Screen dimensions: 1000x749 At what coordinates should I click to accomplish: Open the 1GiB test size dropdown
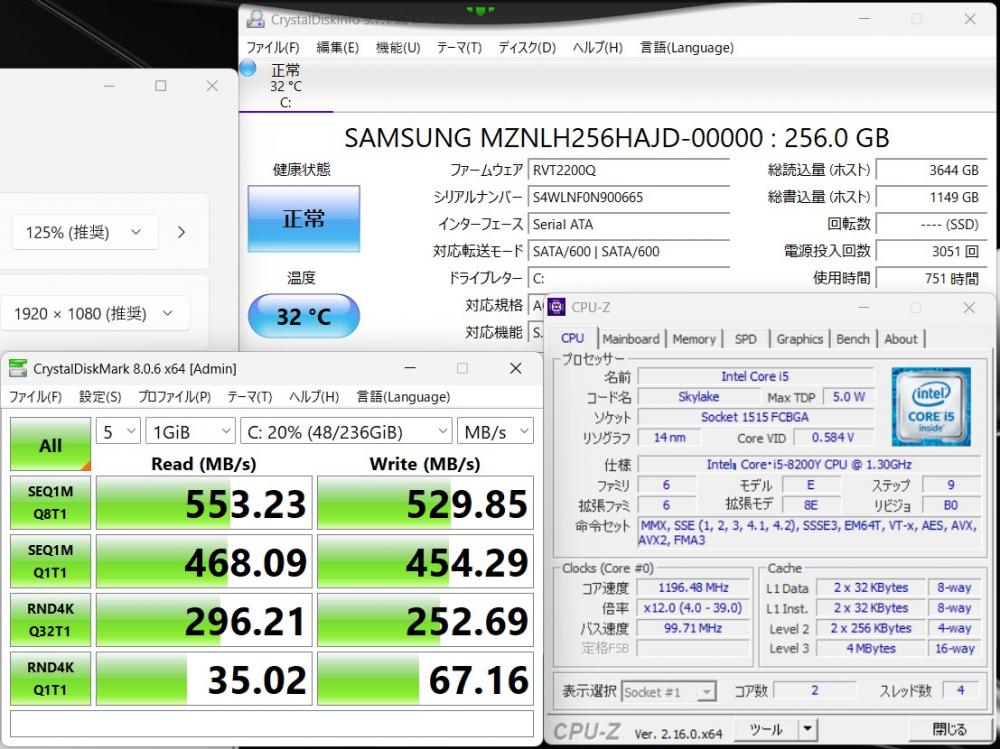tap(189, 432)
